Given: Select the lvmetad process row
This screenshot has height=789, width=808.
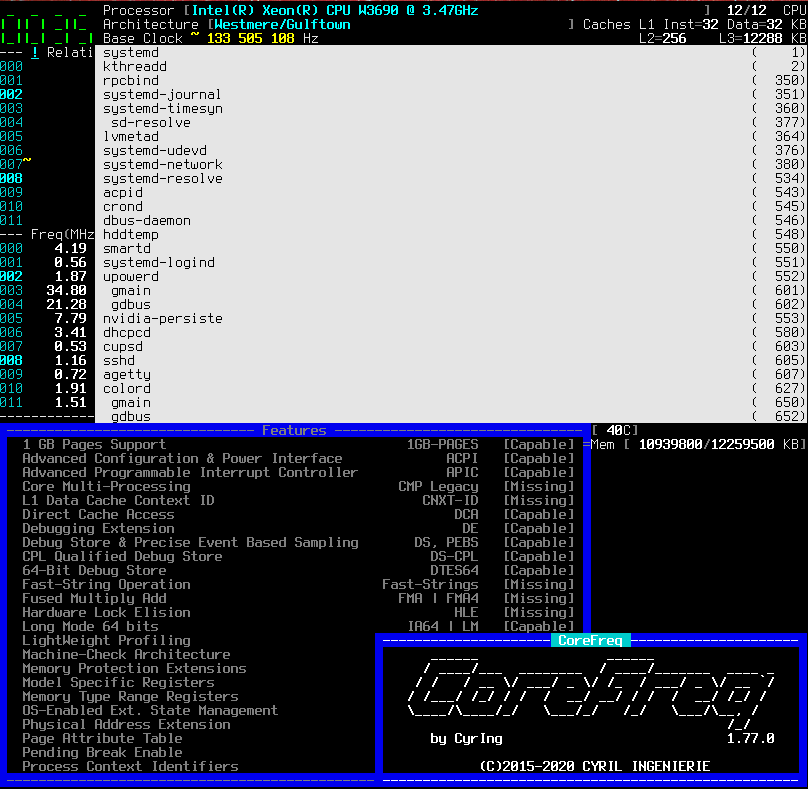Looking at the screenshot, I should [451, 137].
